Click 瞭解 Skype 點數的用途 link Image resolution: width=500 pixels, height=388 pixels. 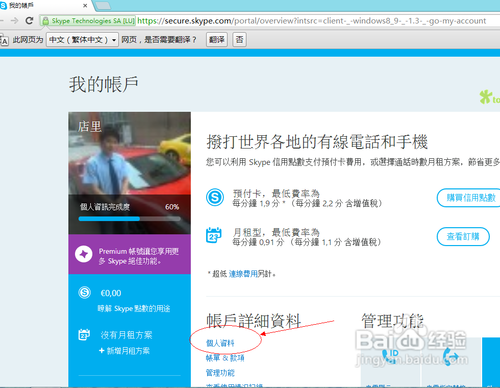pyautogui.click(x=134, y=309)
